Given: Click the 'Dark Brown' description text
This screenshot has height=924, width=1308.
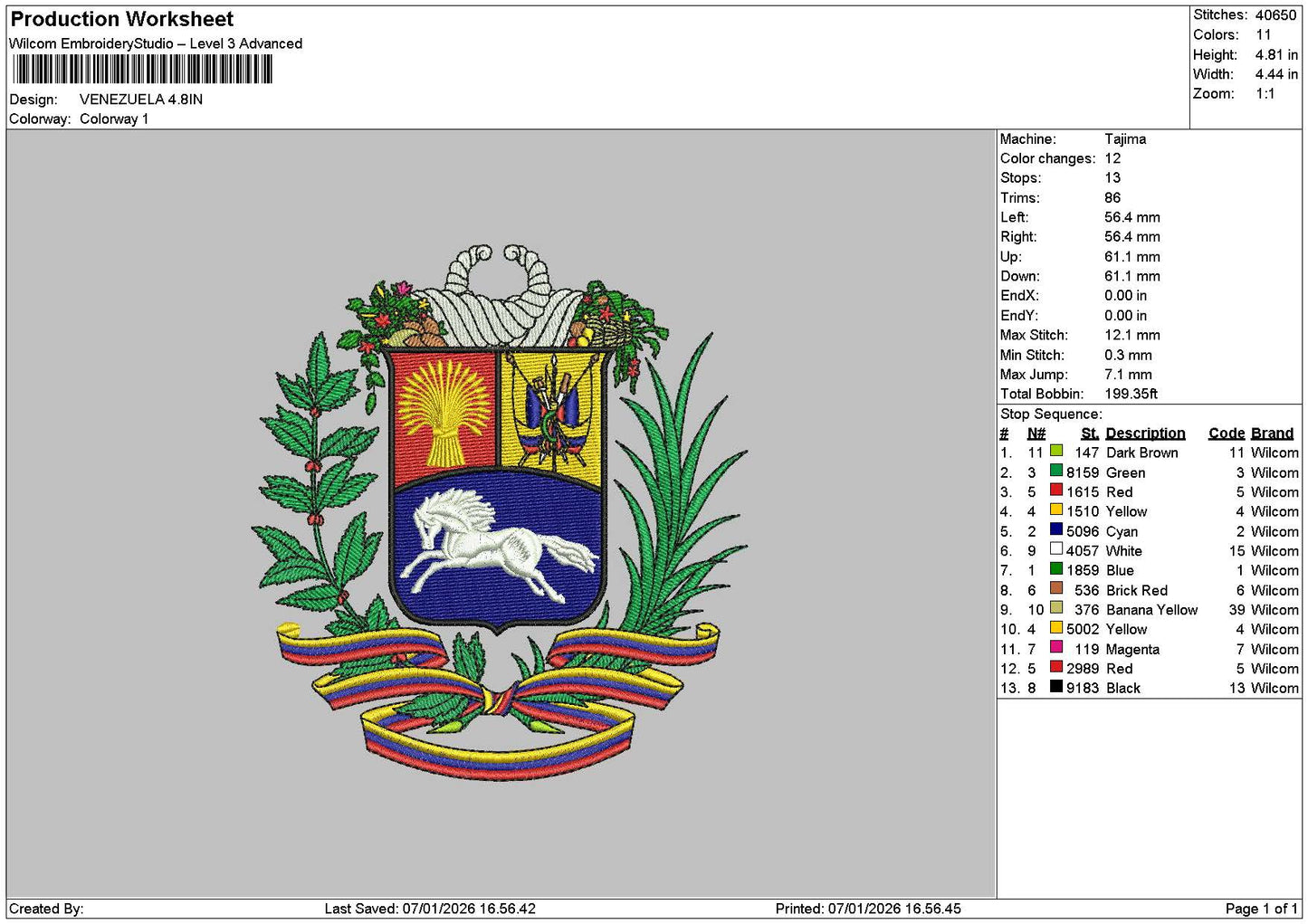Looking at the screenshot, I should [x=1142, y=452].
